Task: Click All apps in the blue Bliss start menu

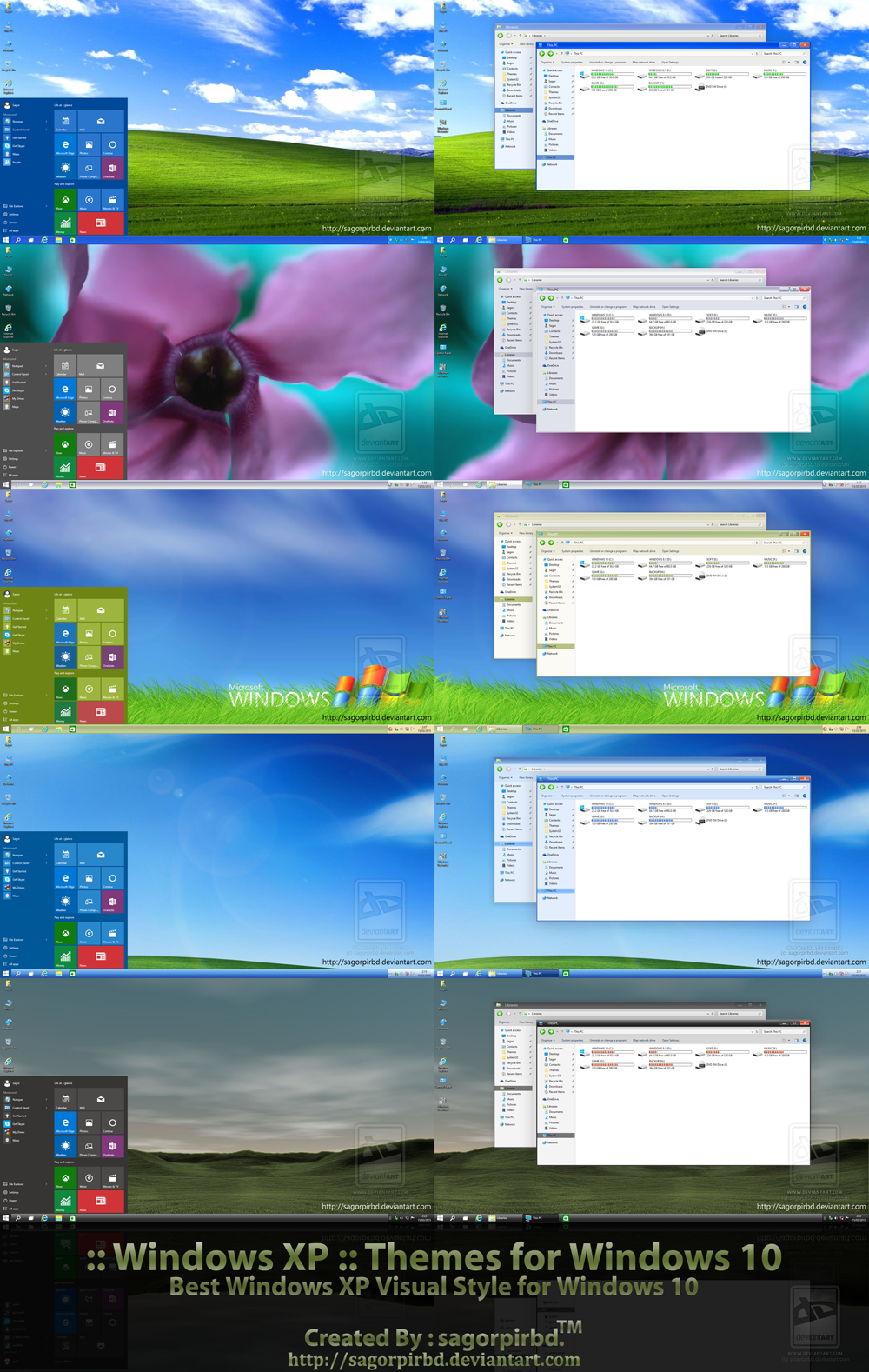Action: (x=13, y=230)
